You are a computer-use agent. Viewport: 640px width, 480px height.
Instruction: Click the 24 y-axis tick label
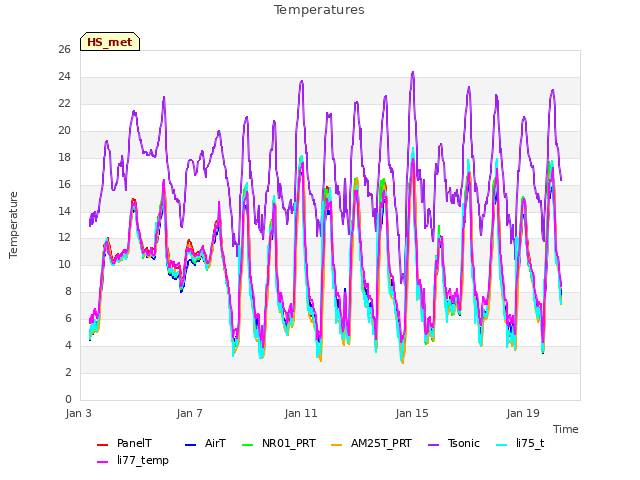tap(64, 76)
